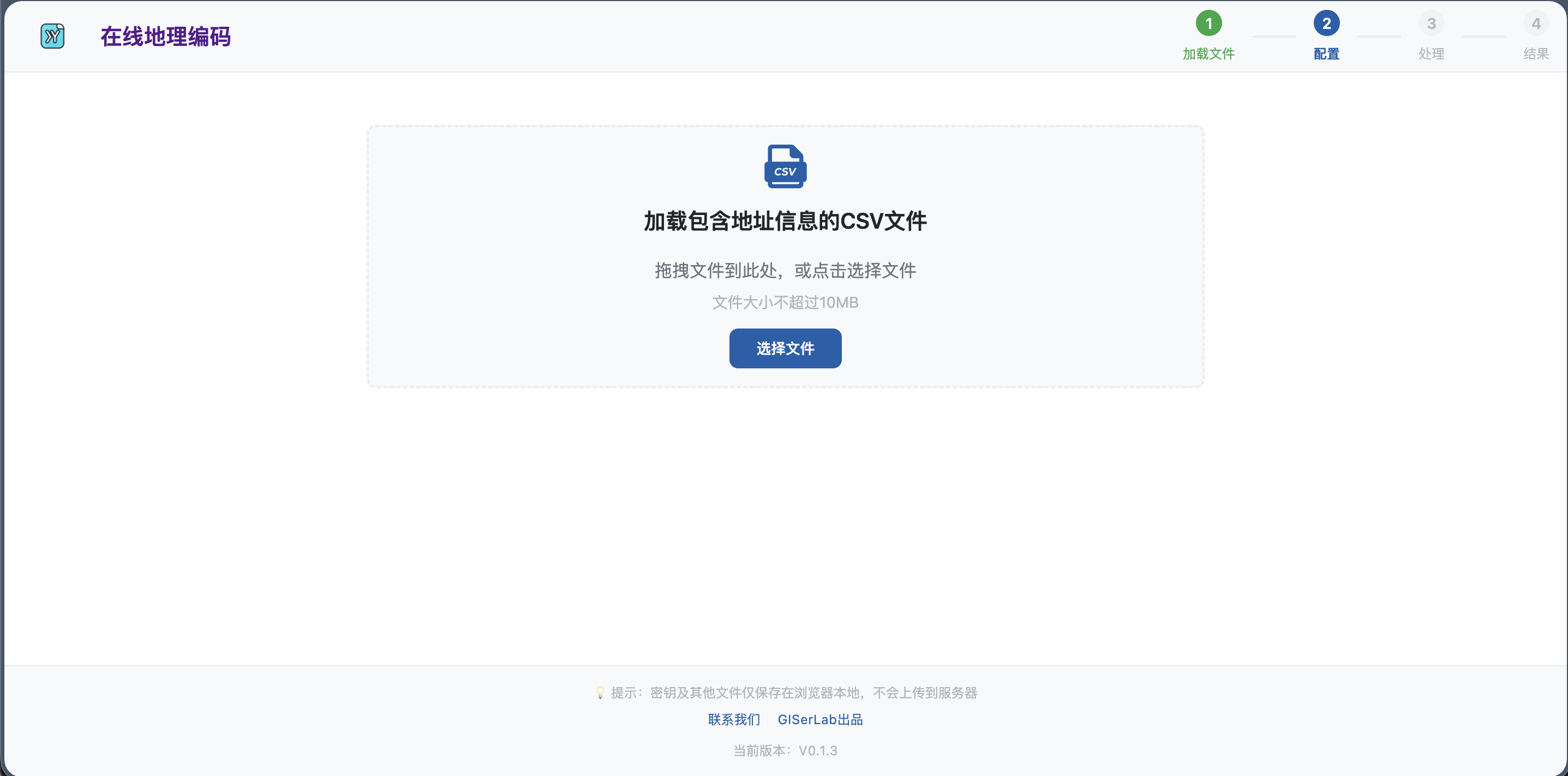Click the 当前版本 V0.1.3 footer text
This screenshot has height=776, width=1568.
tap(785, 750)
